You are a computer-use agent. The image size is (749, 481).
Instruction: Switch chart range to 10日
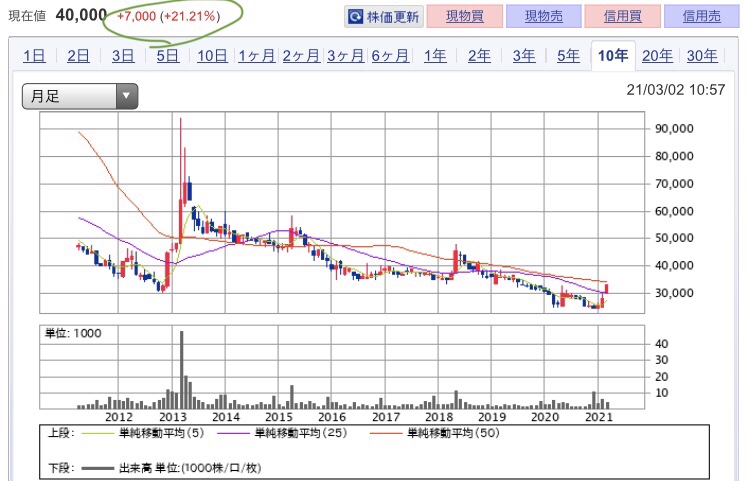(x=212, y=56)
